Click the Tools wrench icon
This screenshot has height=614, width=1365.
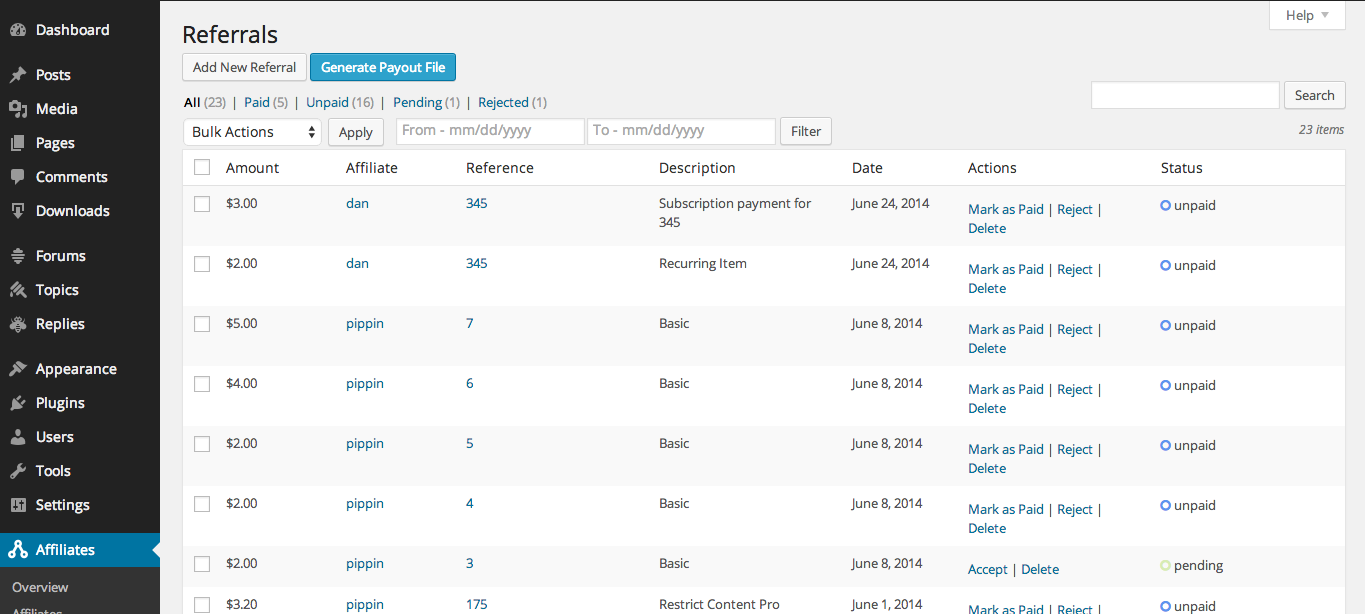point(17,471)
